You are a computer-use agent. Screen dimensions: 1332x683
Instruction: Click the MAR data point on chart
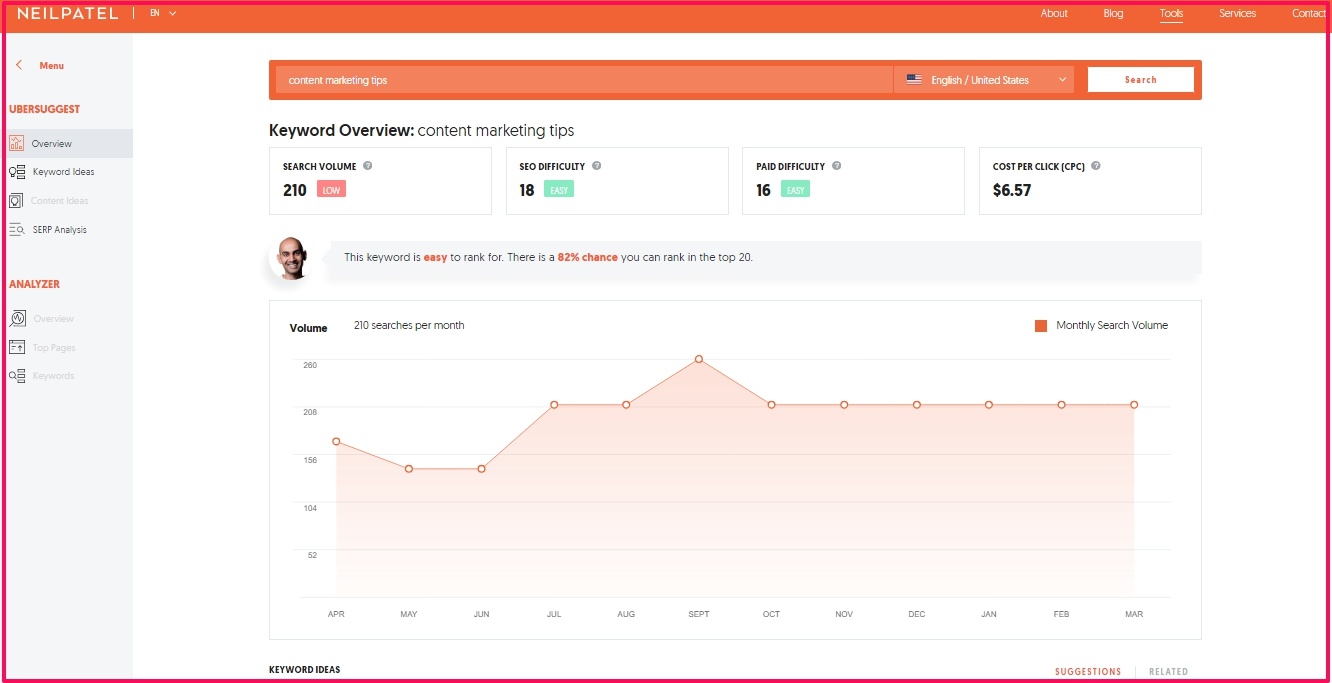click(x=1134, y=405)
